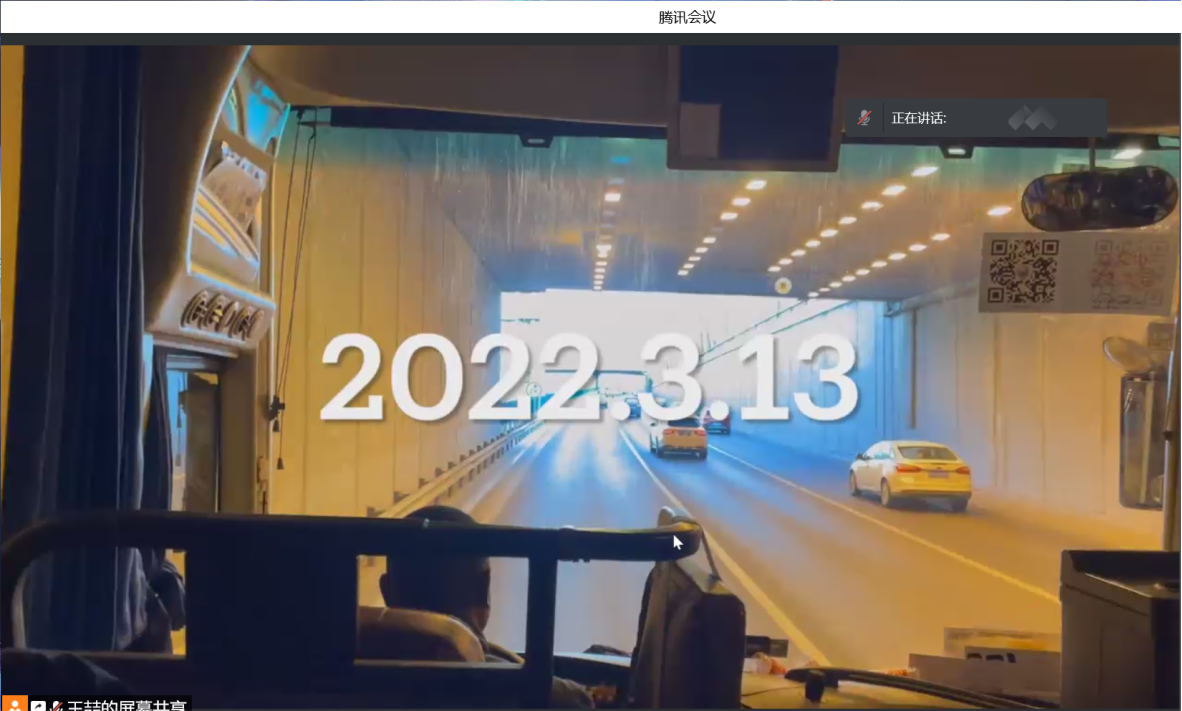Click the muted mic icon by presenter name
Image resolution: width=1182 pixels, height=711 pixels.
click(x=57, y=705)
